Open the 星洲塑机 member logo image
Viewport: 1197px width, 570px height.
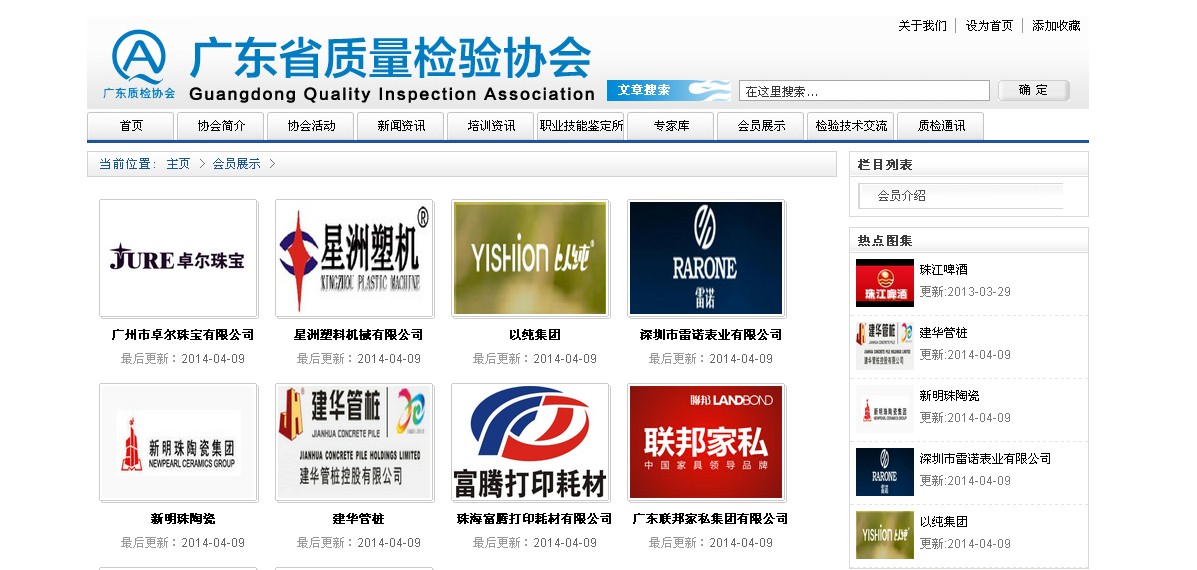tap(354, 259)
